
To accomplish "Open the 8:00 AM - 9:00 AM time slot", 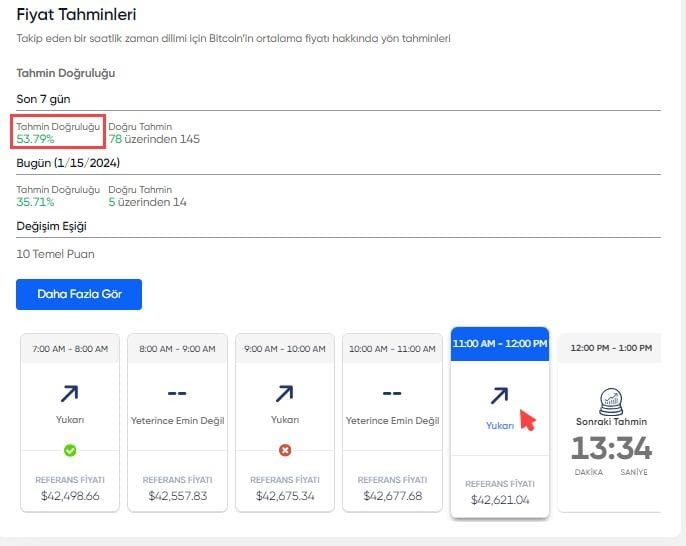I will tap(177, 348).
